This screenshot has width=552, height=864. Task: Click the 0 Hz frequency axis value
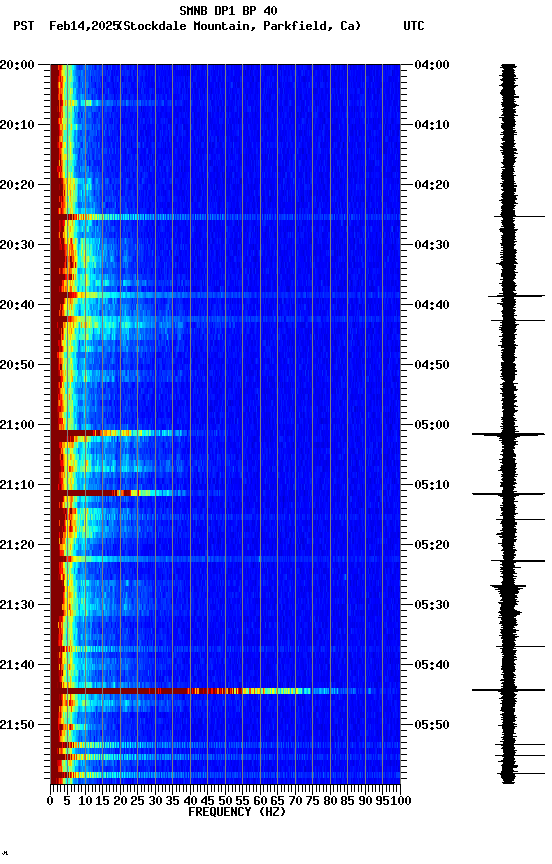50,802
